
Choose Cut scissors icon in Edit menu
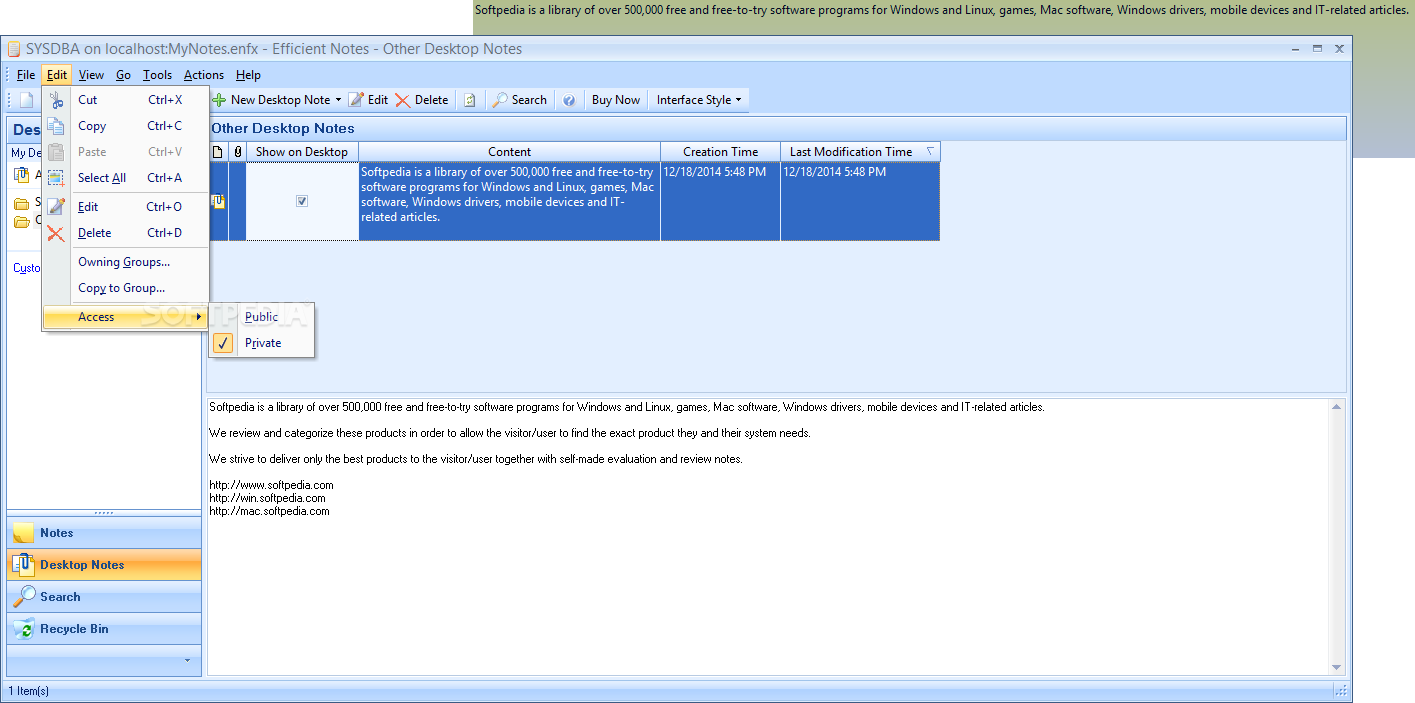point(56,100)
